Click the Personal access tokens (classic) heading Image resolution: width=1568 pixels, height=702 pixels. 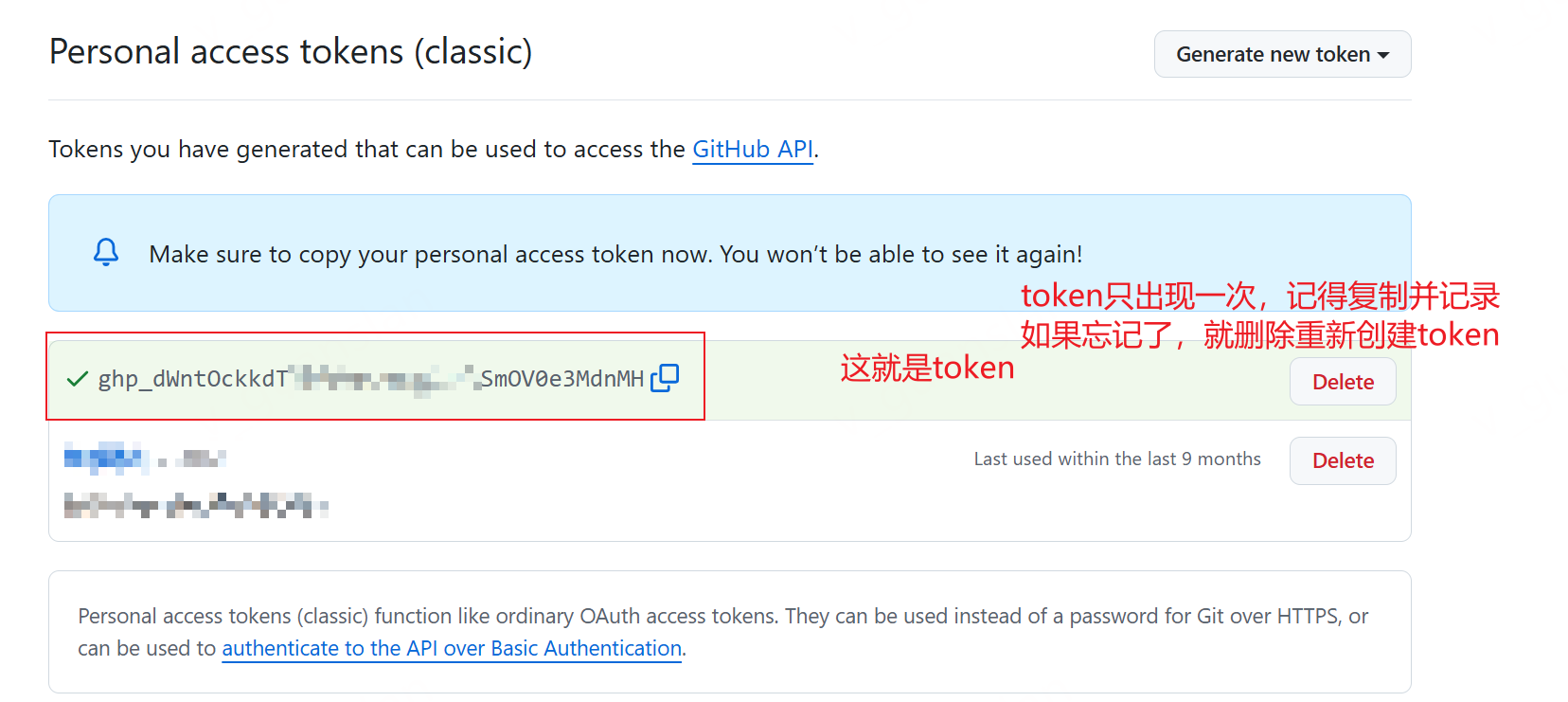tap(291, 52)
